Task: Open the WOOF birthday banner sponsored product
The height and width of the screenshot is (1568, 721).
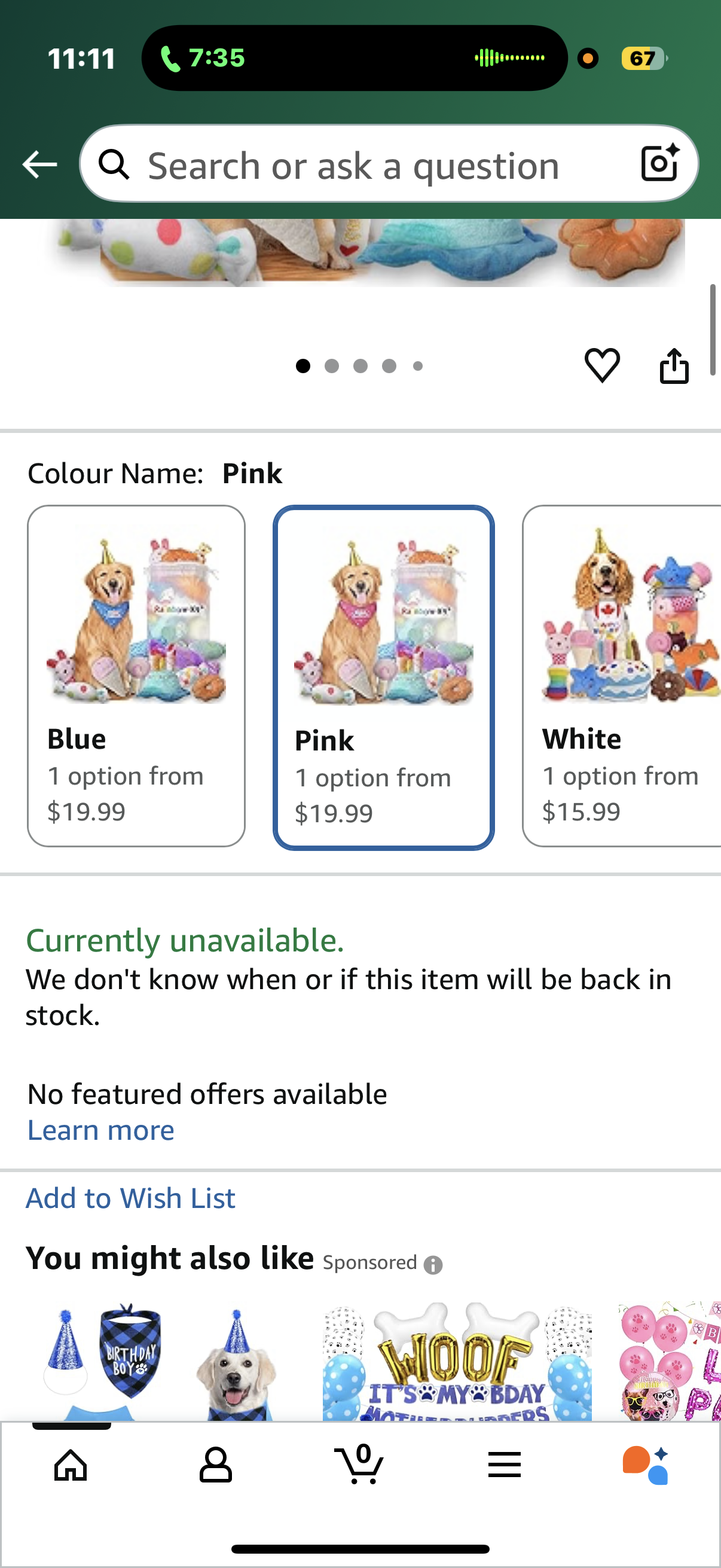Action: coord(455,1357)
